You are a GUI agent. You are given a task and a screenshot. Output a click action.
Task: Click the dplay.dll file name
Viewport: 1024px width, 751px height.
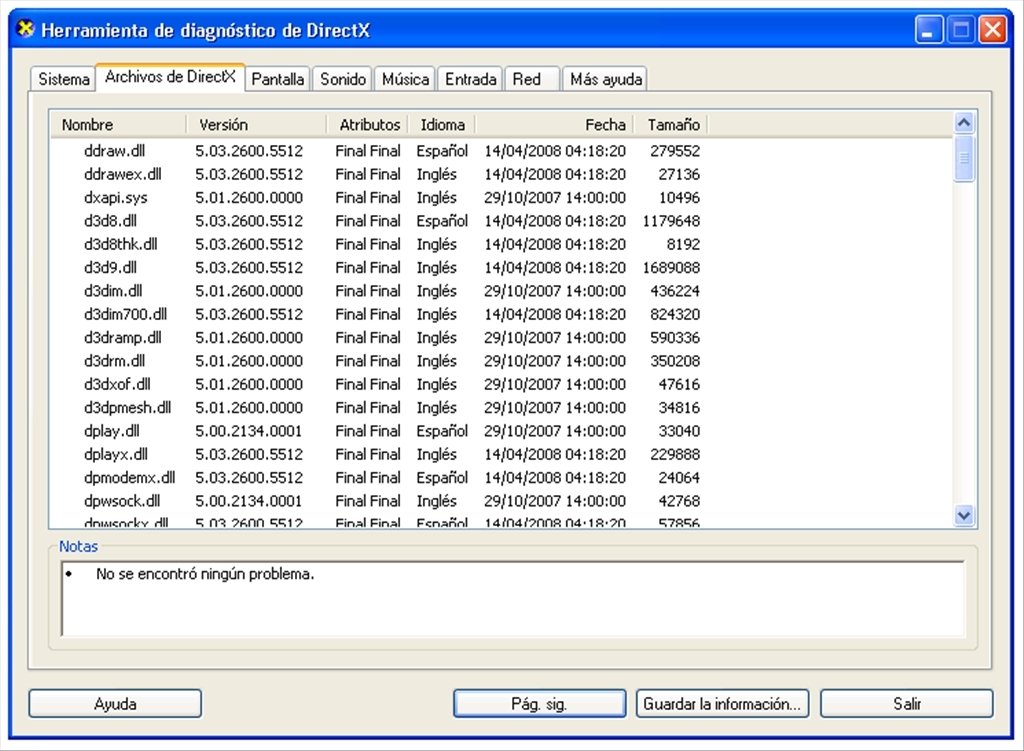coord(112,431)
